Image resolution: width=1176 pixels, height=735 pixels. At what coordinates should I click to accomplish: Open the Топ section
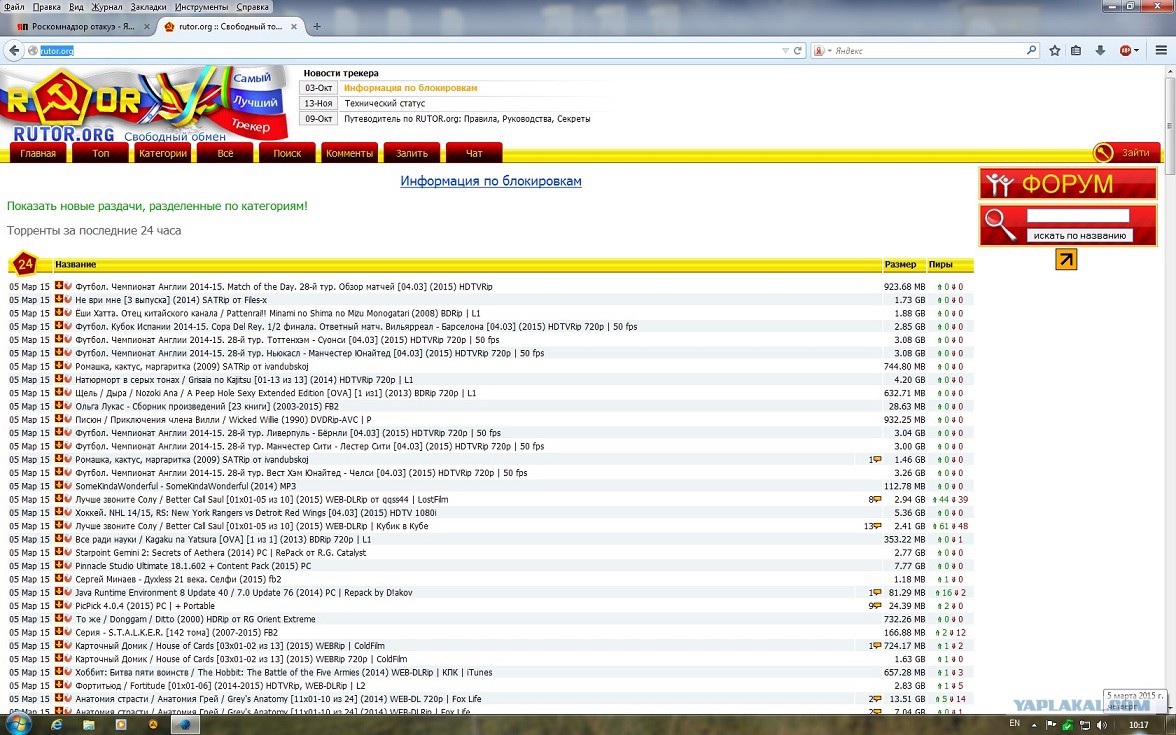point(100,153)
